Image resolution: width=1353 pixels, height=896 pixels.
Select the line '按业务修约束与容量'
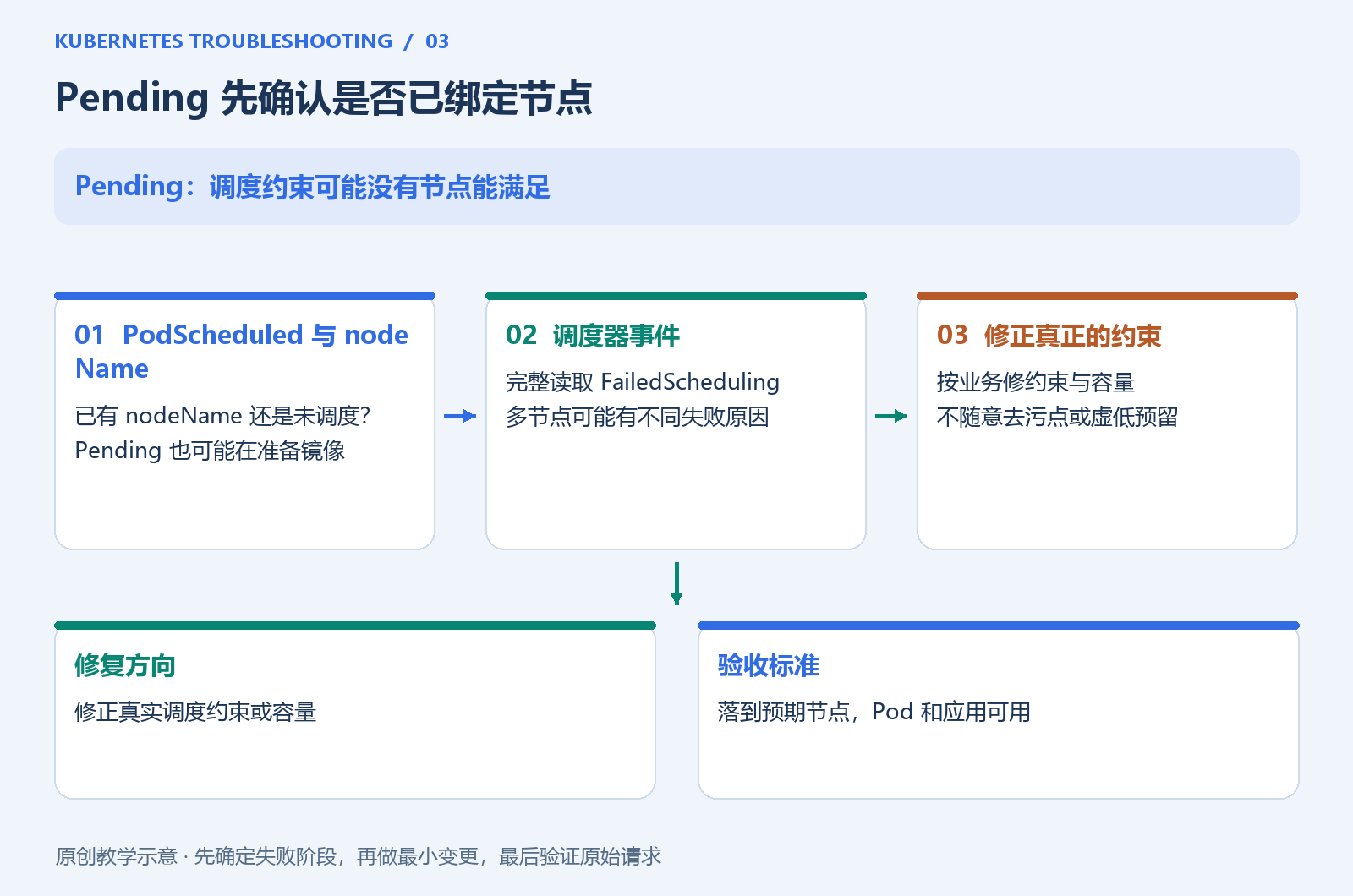1036,382
